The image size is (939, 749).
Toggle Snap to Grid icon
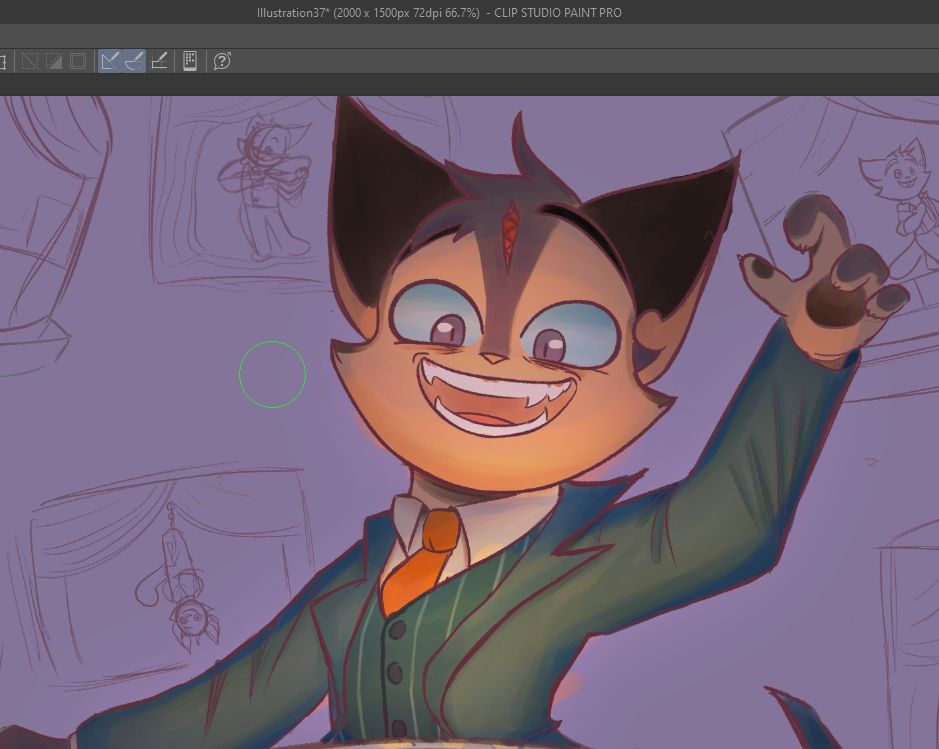159,61
